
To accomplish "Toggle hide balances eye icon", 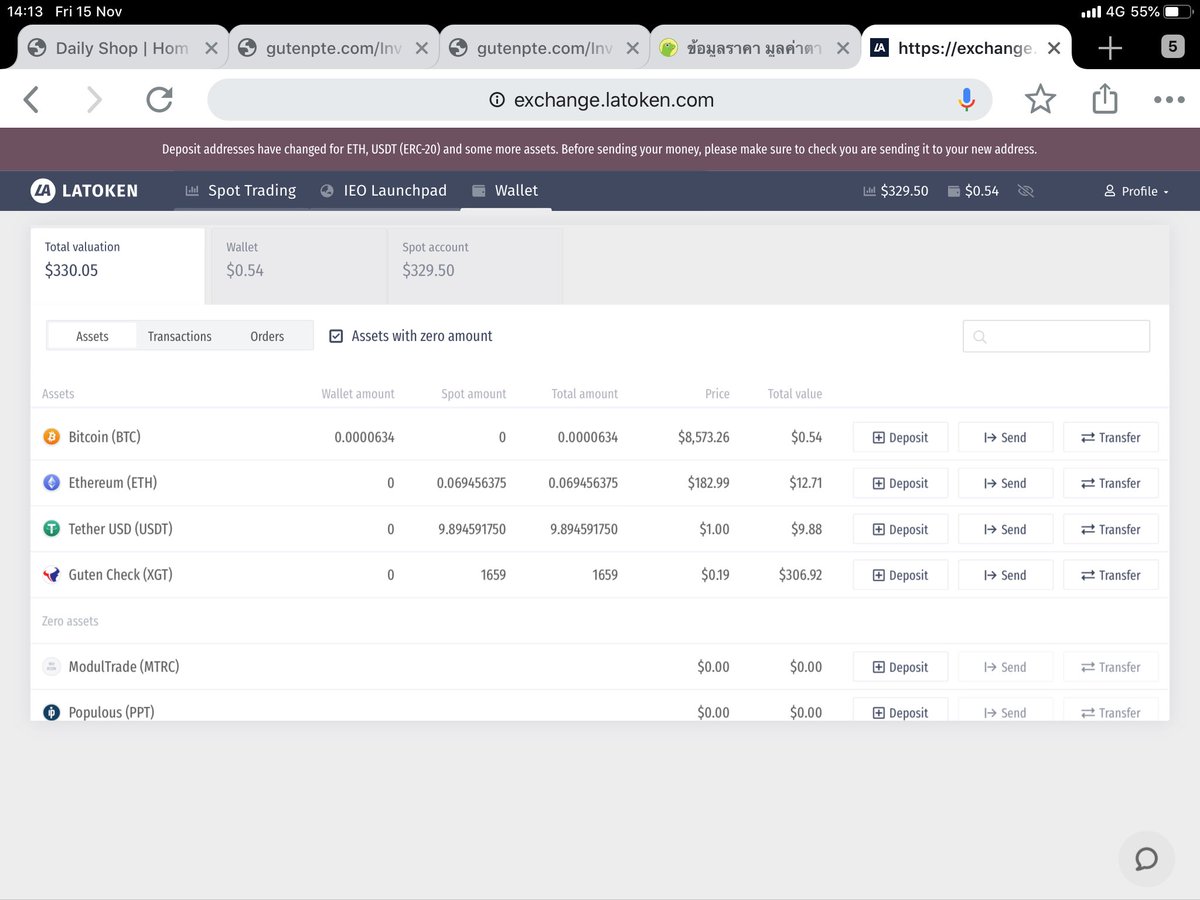I will click(1025, 190).
